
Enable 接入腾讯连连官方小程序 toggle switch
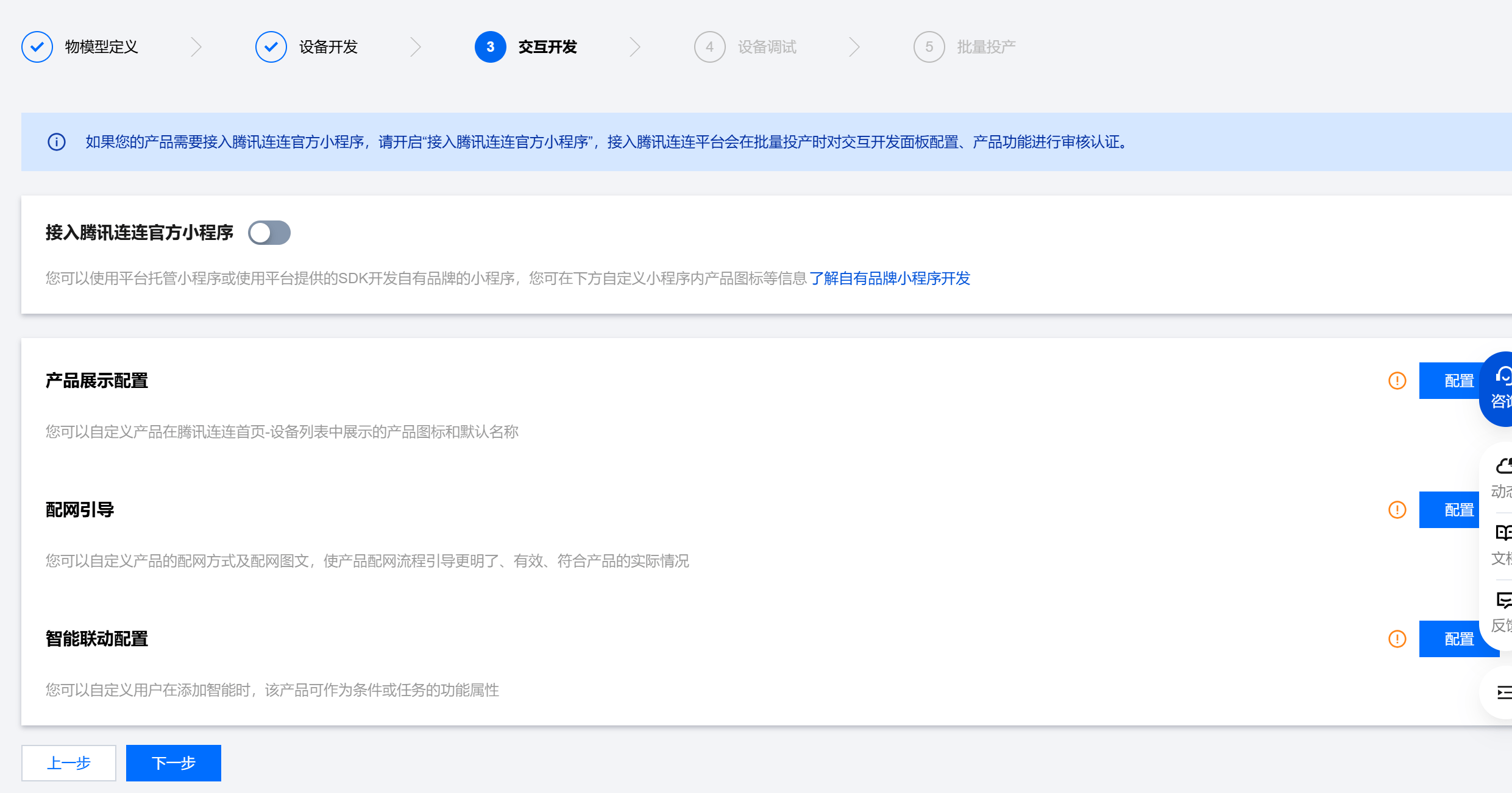269,233
